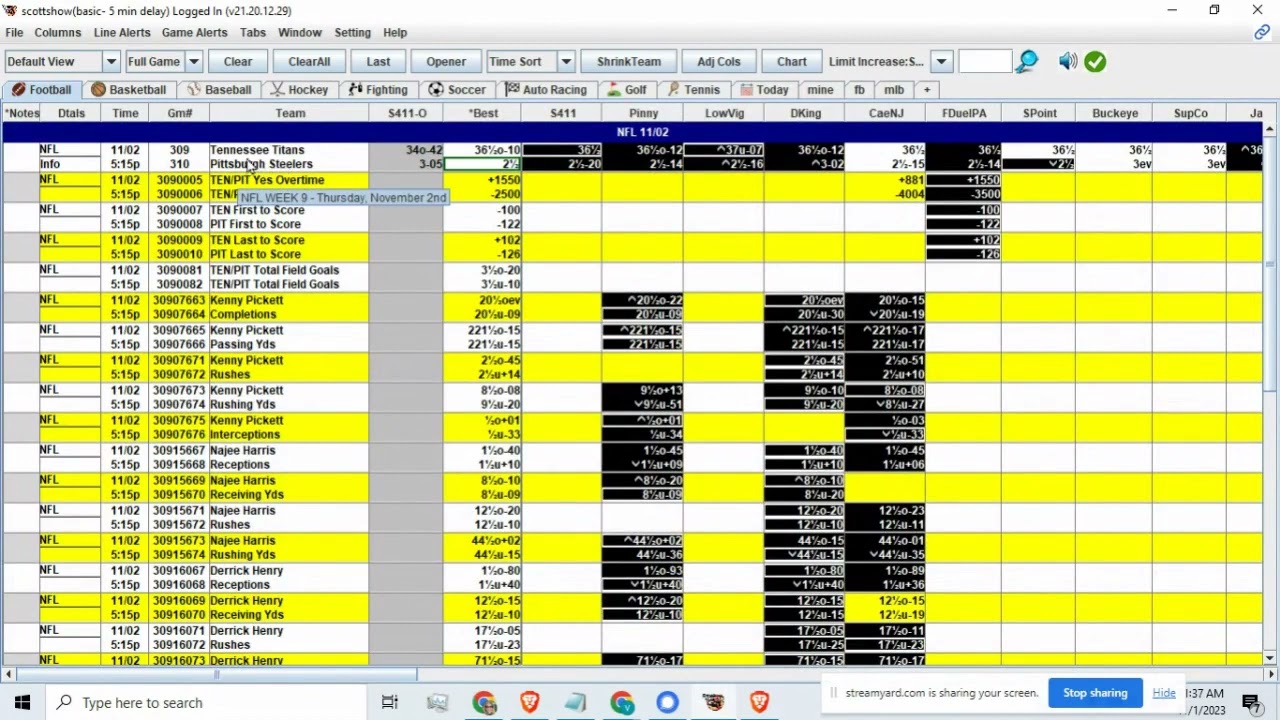Click the green checkmark status icon
The width and height of the screenshot is (1280, 720).
pos(1095,62)
